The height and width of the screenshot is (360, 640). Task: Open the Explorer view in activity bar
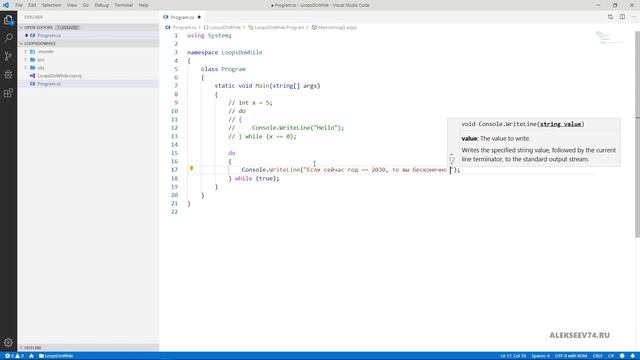[8, 20]
